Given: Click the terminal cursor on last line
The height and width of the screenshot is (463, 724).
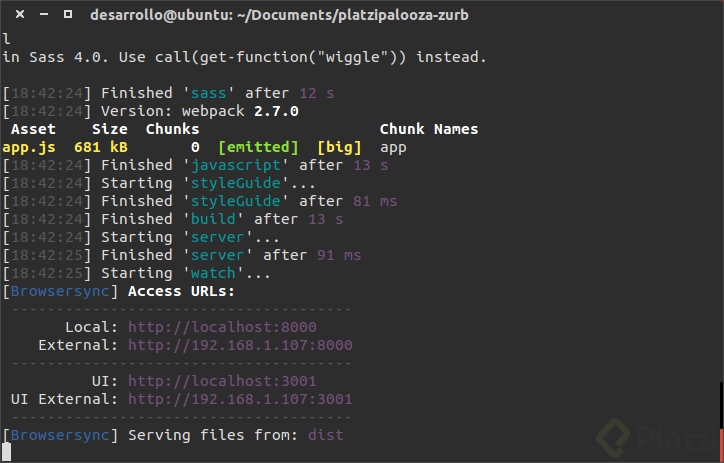Looking at the screenshot, I should (7, 453).
